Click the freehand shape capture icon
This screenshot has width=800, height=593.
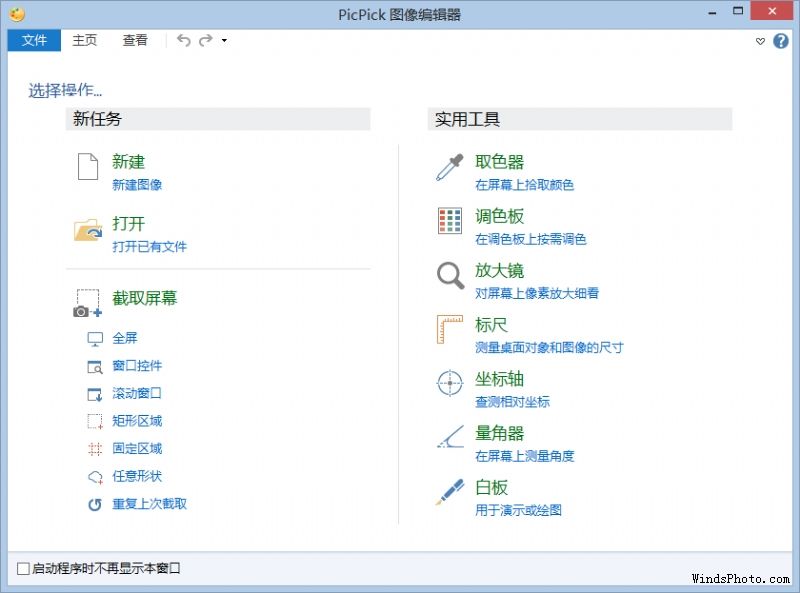coord(95,477)
